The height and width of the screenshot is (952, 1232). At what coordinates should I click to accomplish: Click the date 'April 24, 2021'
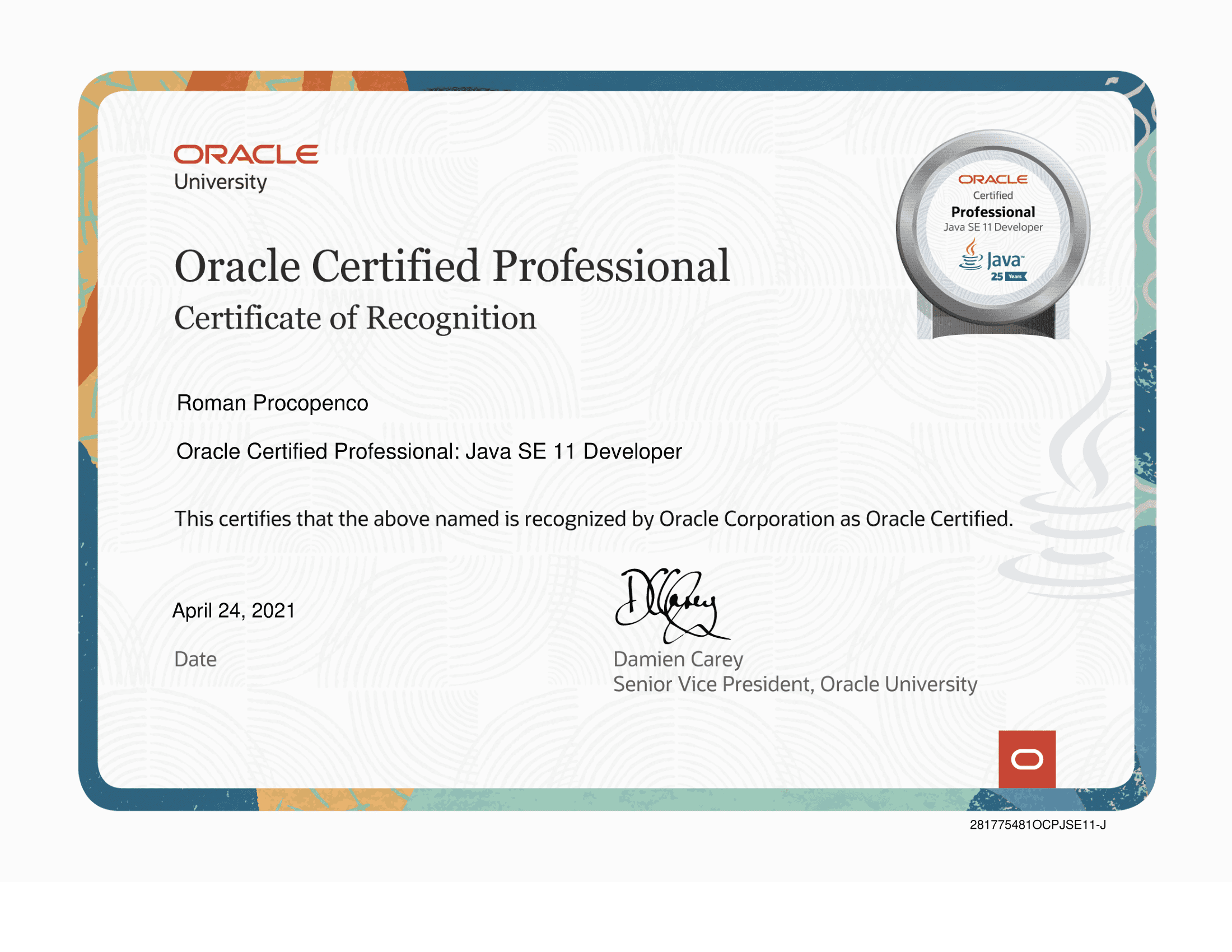pyautogui.click(x=234, y=611)
